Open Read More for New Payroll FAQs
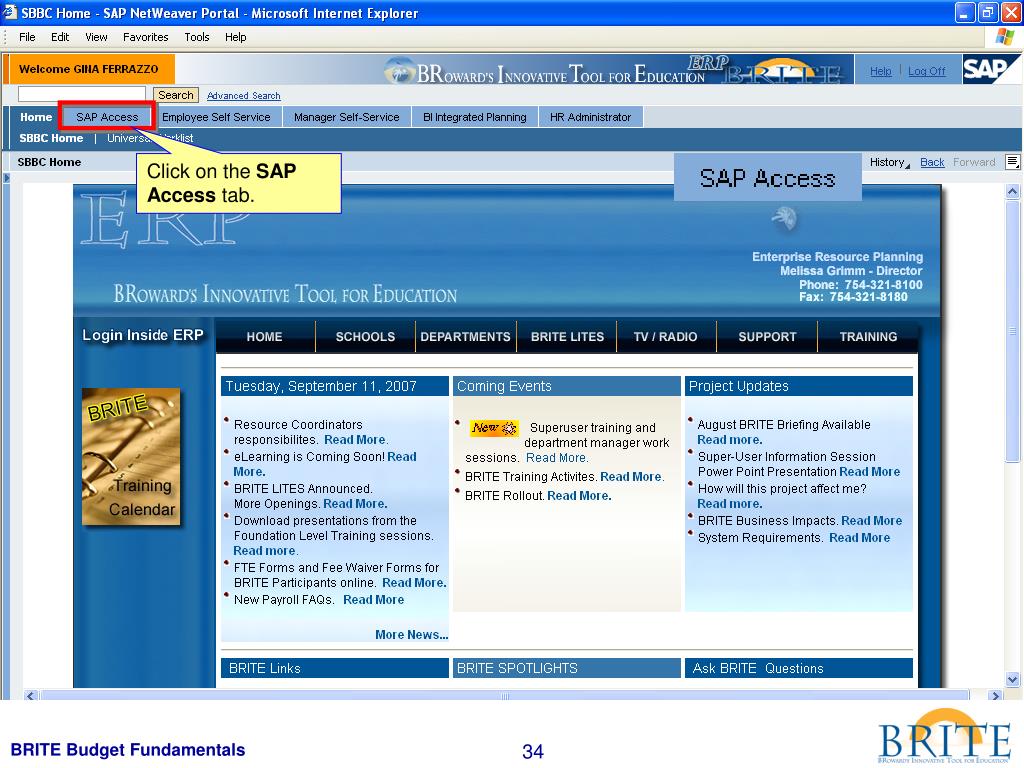This screenshot has width=1024, height=768. pos(374,600)
